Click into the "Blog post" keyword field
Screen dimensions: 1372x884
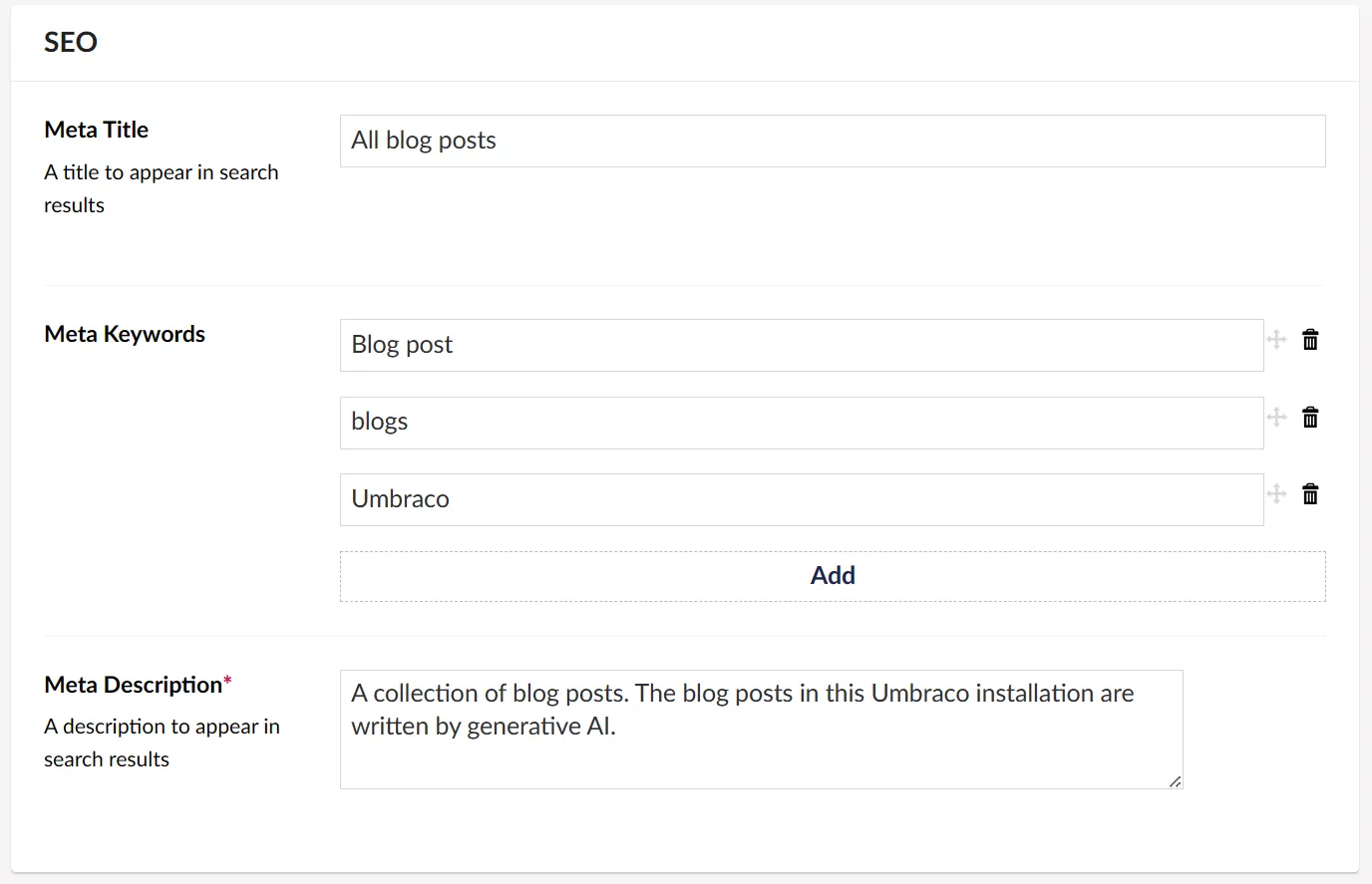point(802,345)
